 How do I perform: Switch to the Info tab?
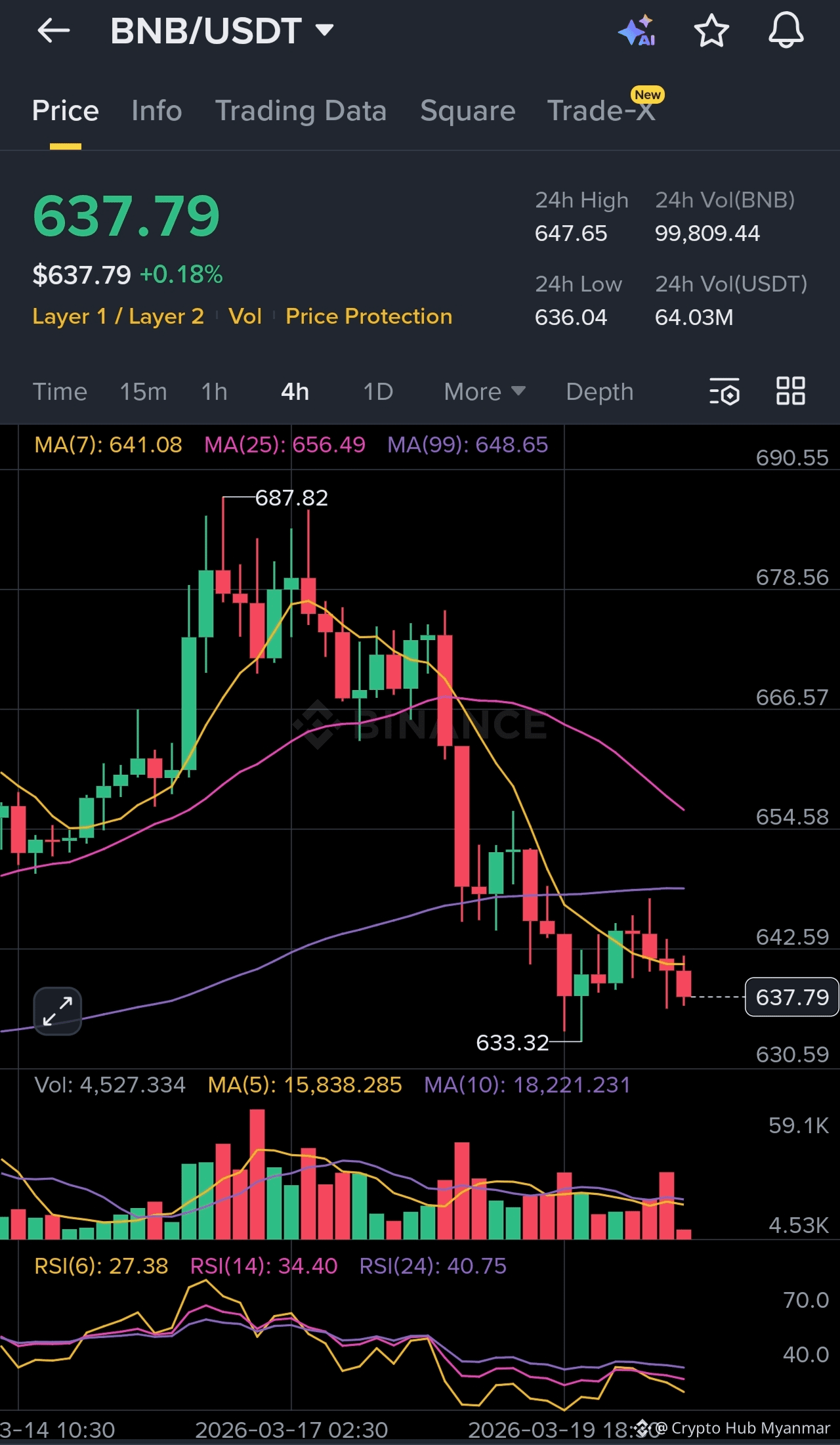pyautogui.click(x=157, y=110)
